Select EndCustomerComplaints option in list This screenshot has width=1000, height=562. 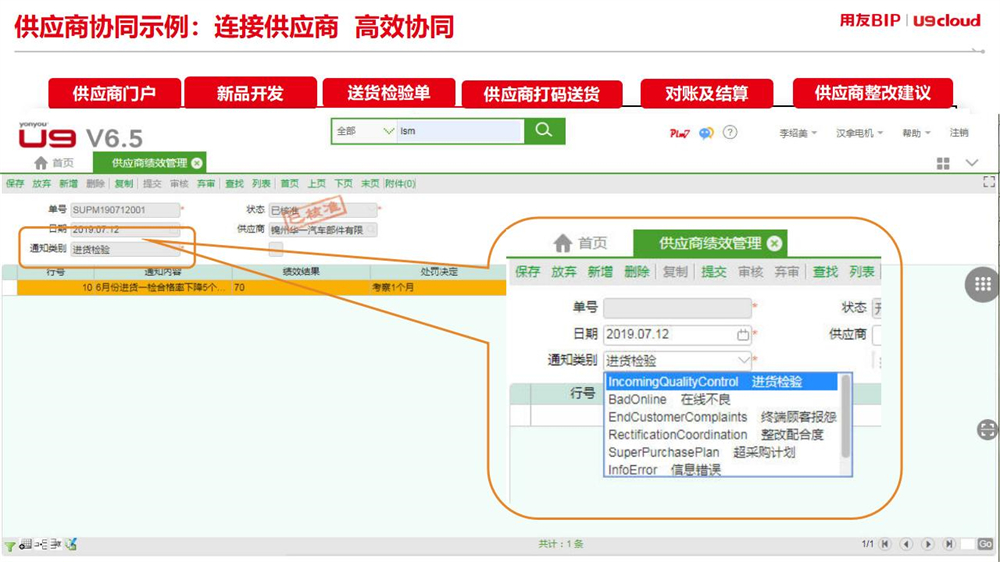(721, 417)
